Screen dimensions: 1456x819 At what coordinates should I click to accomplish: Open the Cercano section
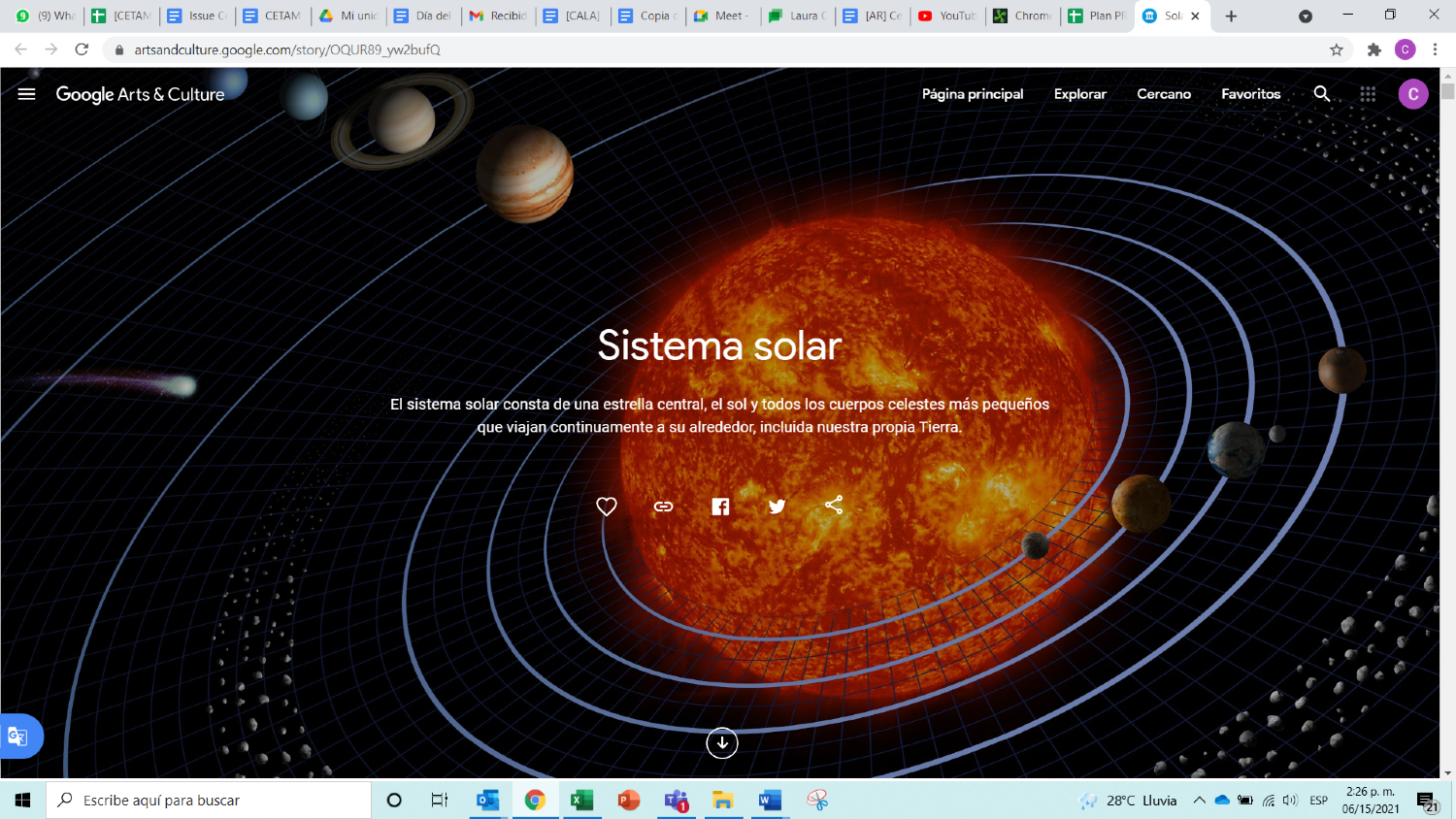click(1164, 94)
